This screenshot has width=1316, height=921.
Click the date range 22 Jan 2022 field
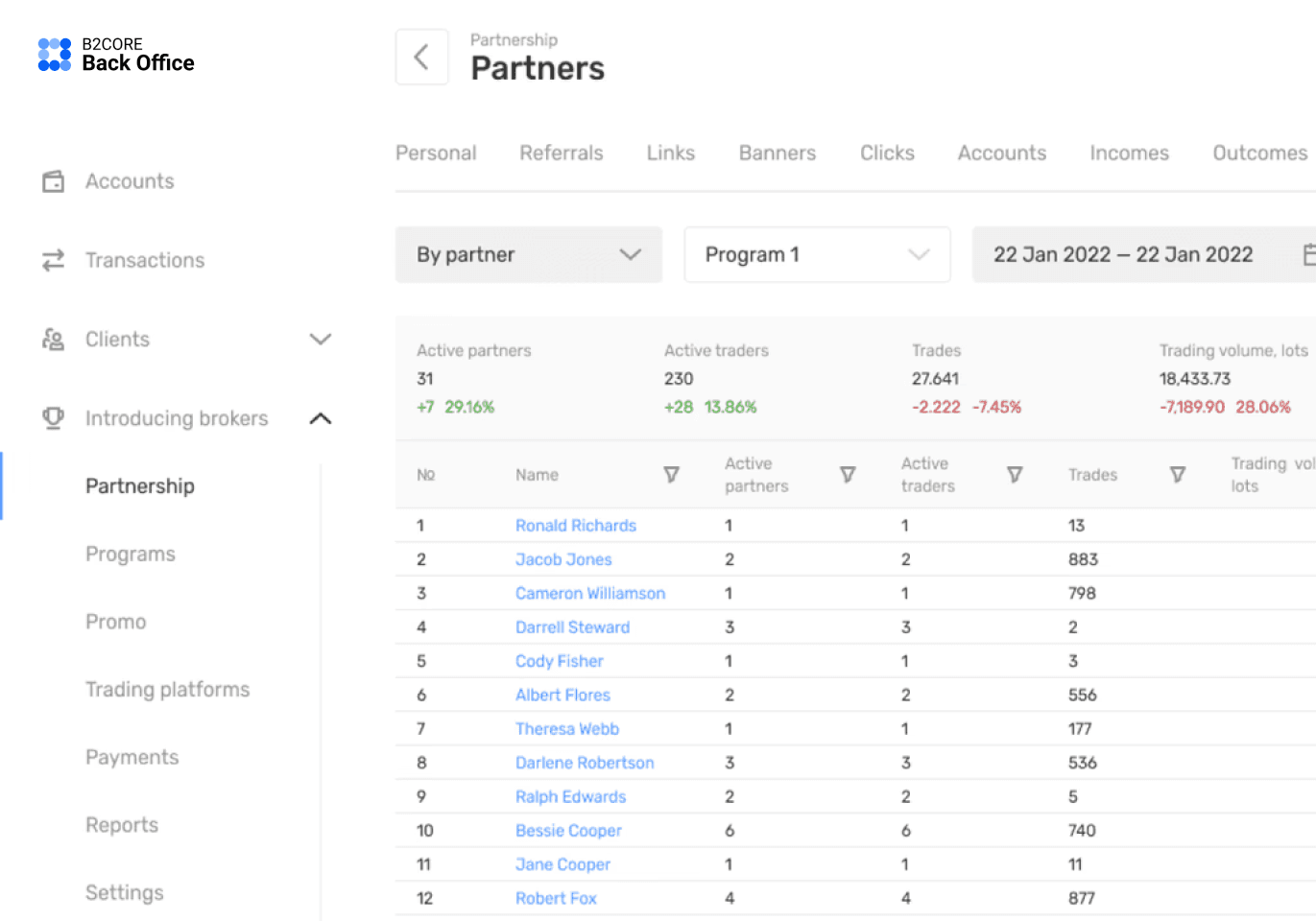tap(1144, 254)
